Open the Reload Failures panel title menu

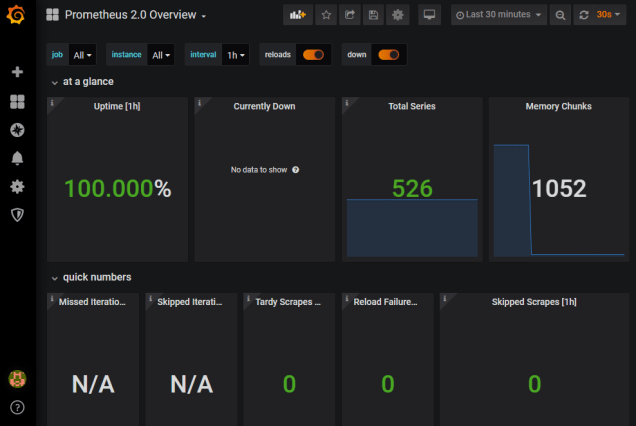point(385,302)
